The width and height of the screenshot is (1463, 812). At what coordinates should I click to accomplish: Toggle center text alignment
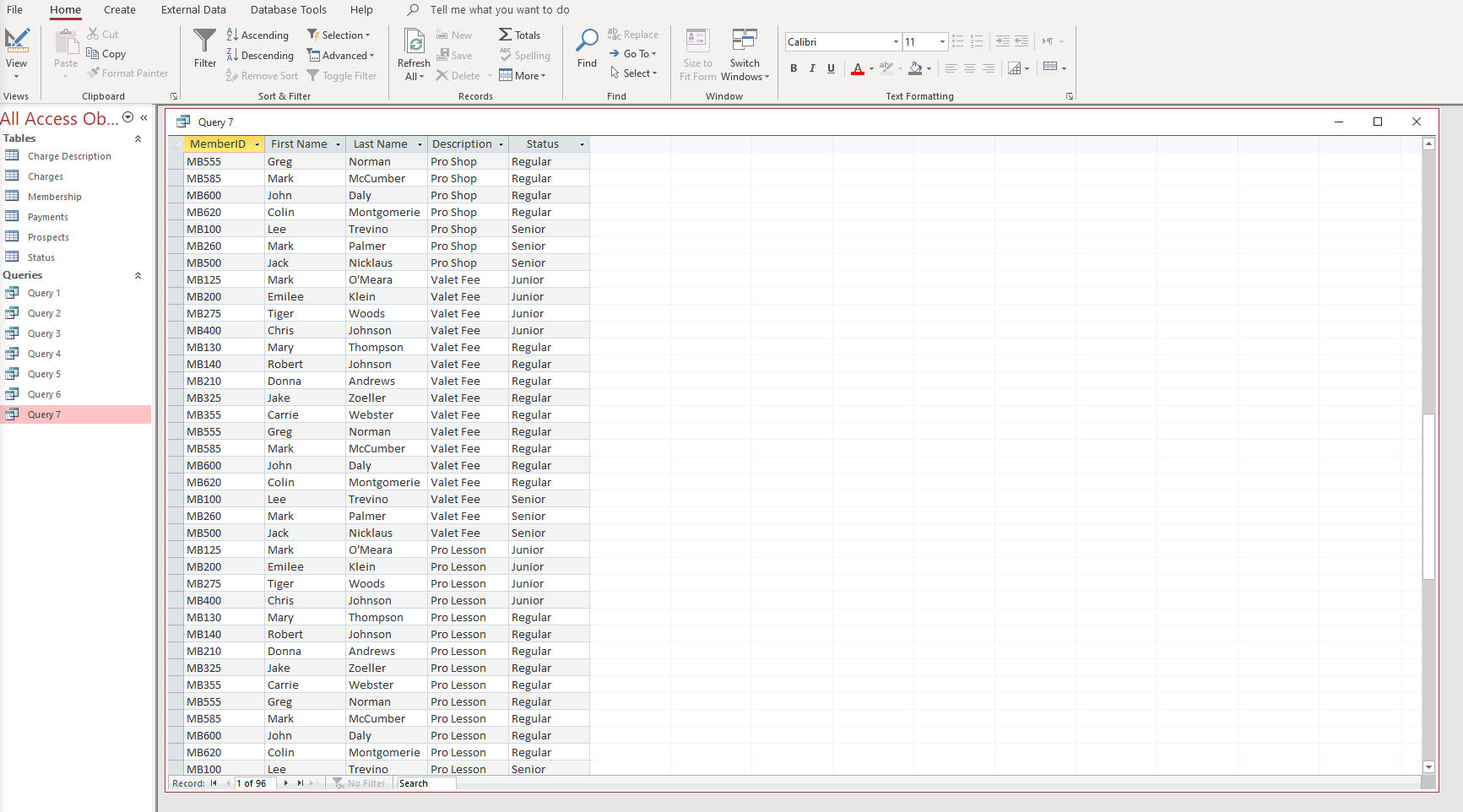coord(969,68)
